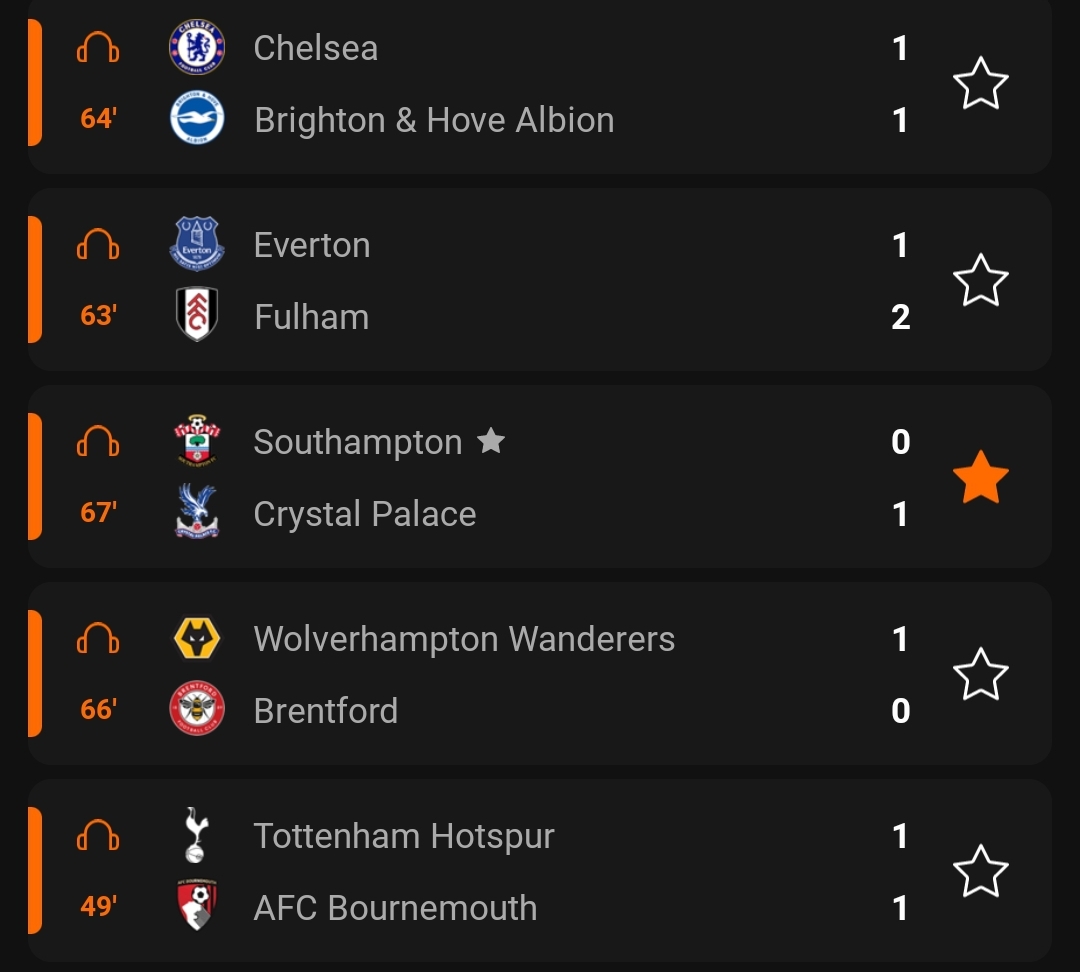Click the Wolverhampton Wanderers wolf logo
Viewport: 1080px width, 972px height.
tap(197, 639)
